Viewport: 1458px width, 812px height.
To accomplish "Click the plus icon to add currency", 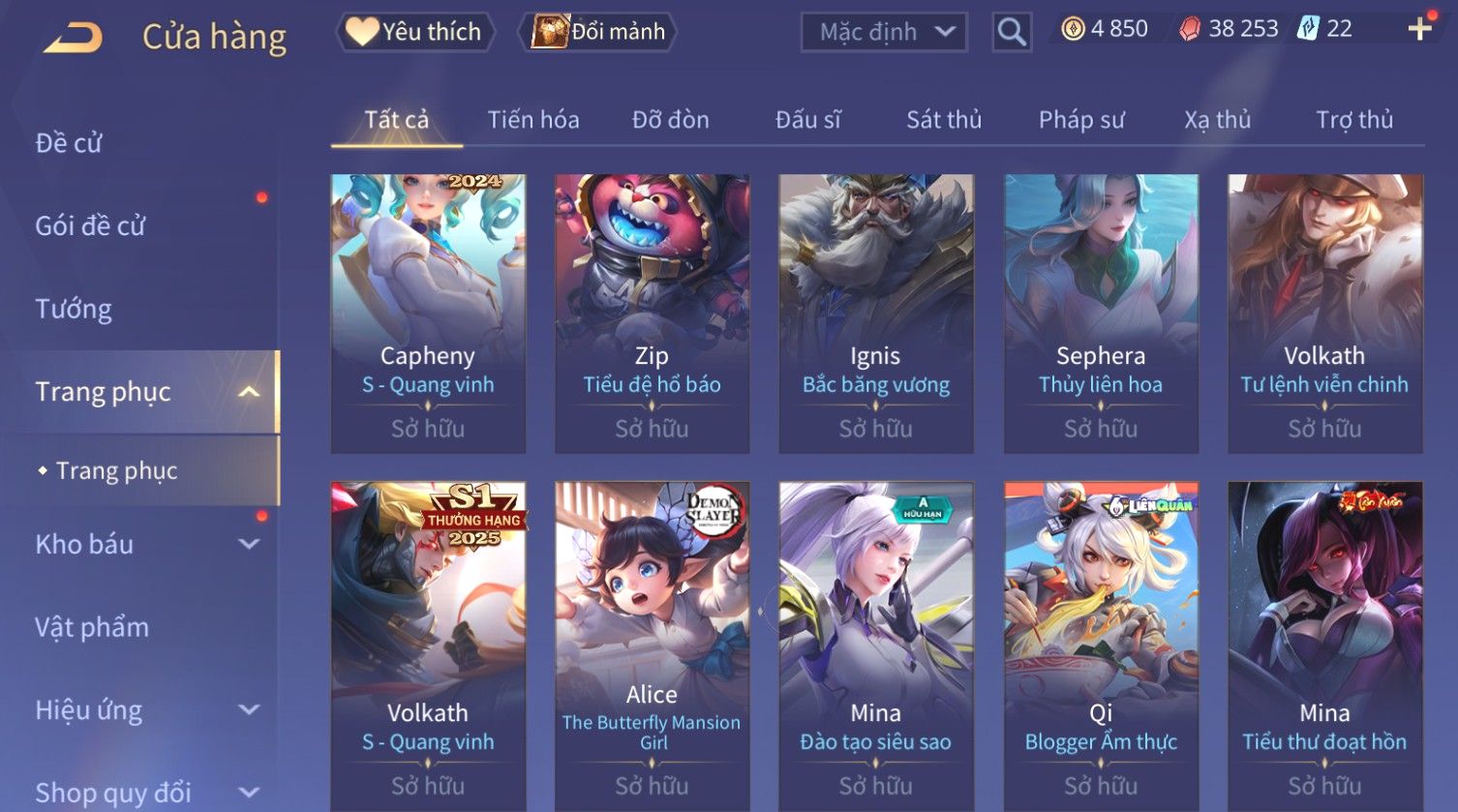I will click(1420, 29).
